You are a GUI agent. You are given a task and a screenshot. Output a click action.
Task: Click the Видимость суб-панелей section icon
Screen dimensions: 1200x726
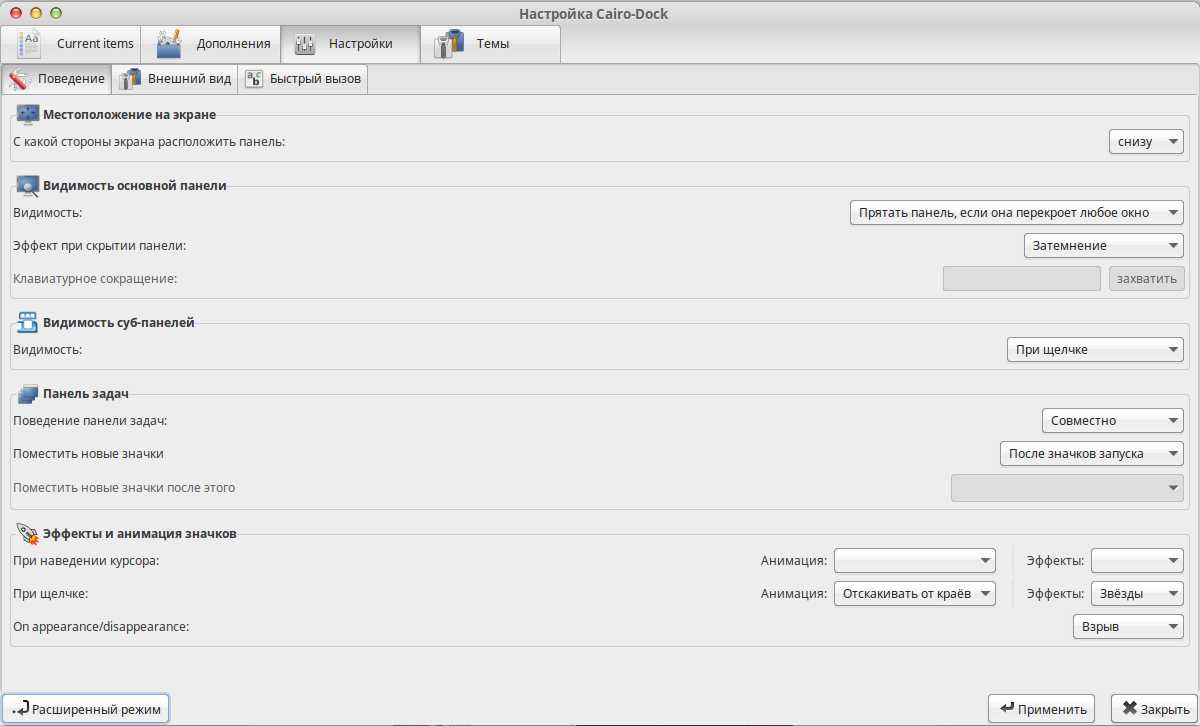tap(28, 323)
